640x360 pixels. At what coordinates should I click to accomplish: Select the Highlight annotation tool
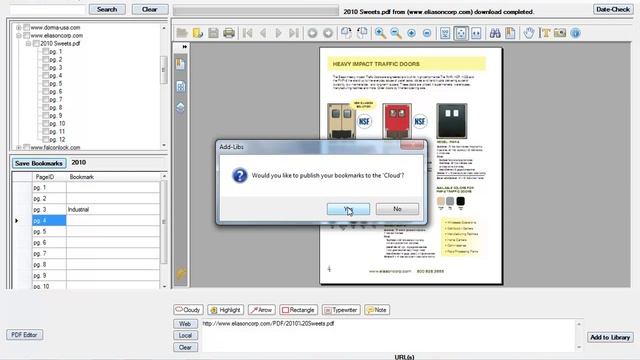225,310
